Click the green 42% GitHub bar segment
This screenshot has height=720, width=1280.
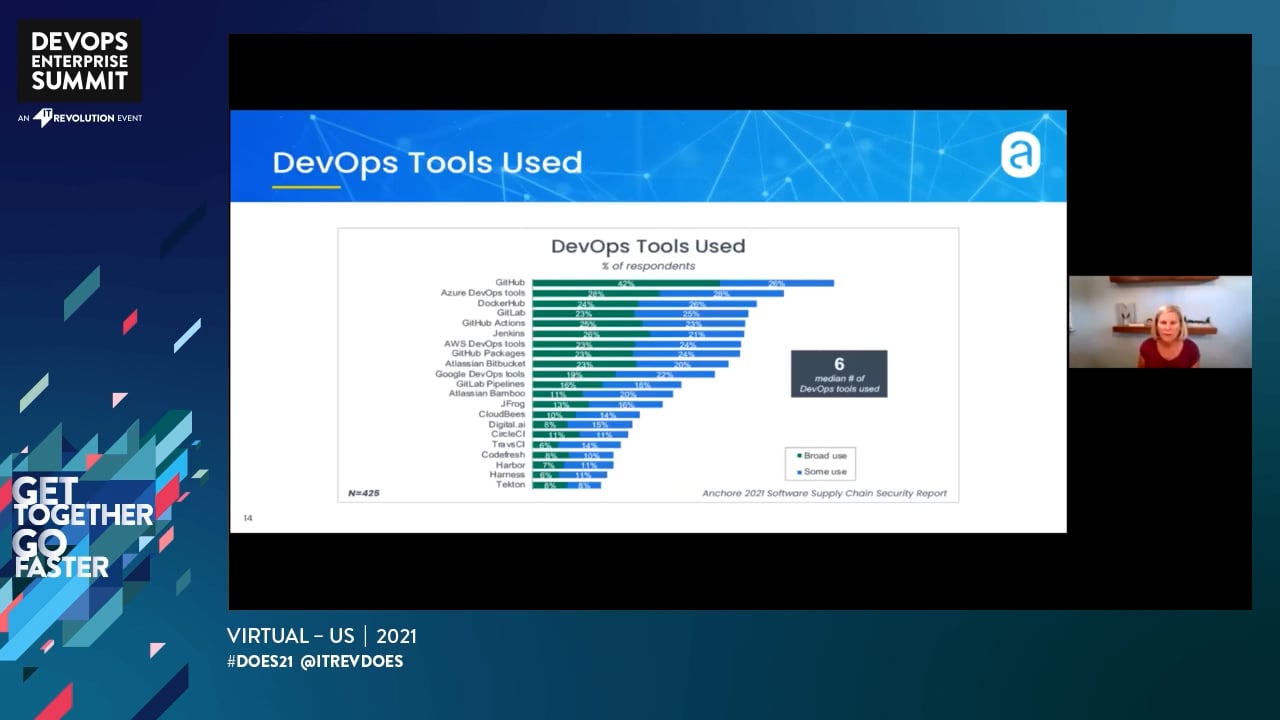[x=625, y=283]
